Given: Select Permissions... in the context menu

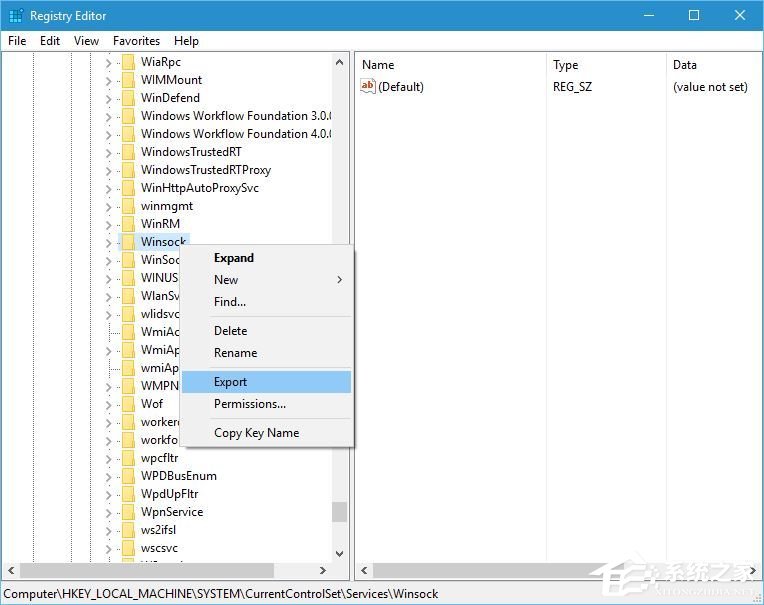Looking at the screenshot, I should click(x=250, y=404).
